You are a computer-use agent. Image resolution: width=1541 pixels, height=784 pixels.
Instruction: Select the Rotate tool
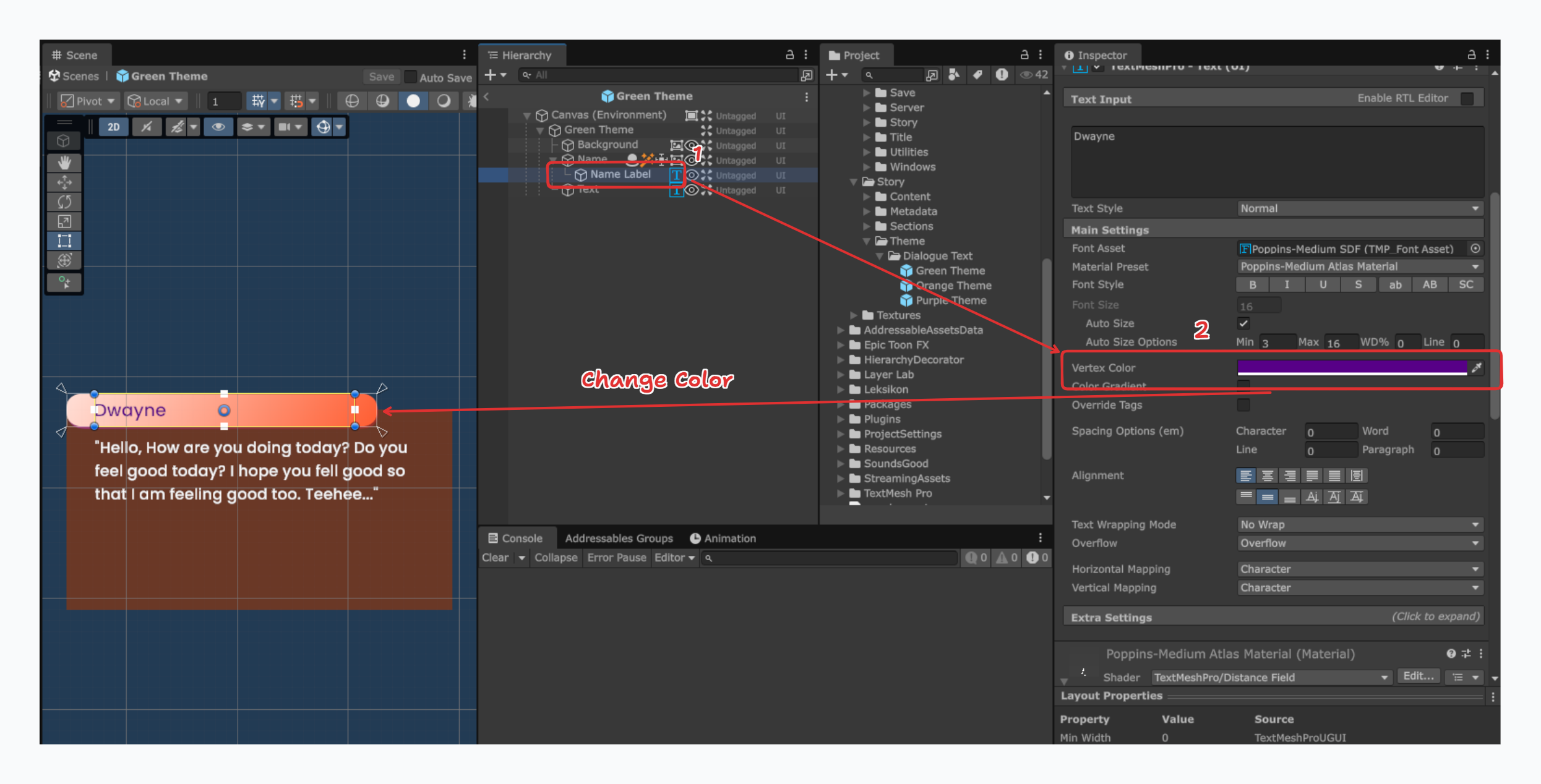(64, 202)
